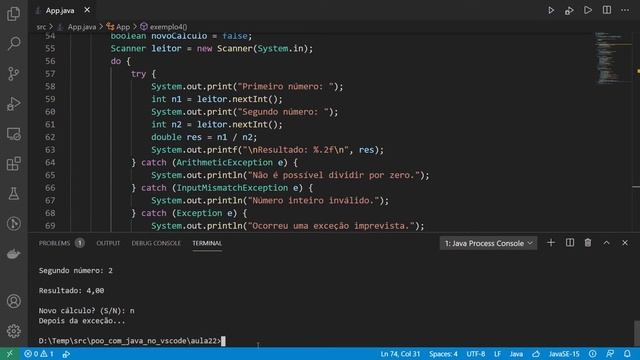Click line number 64 in gutter
The image size is (640, 360).
(50, 162)
